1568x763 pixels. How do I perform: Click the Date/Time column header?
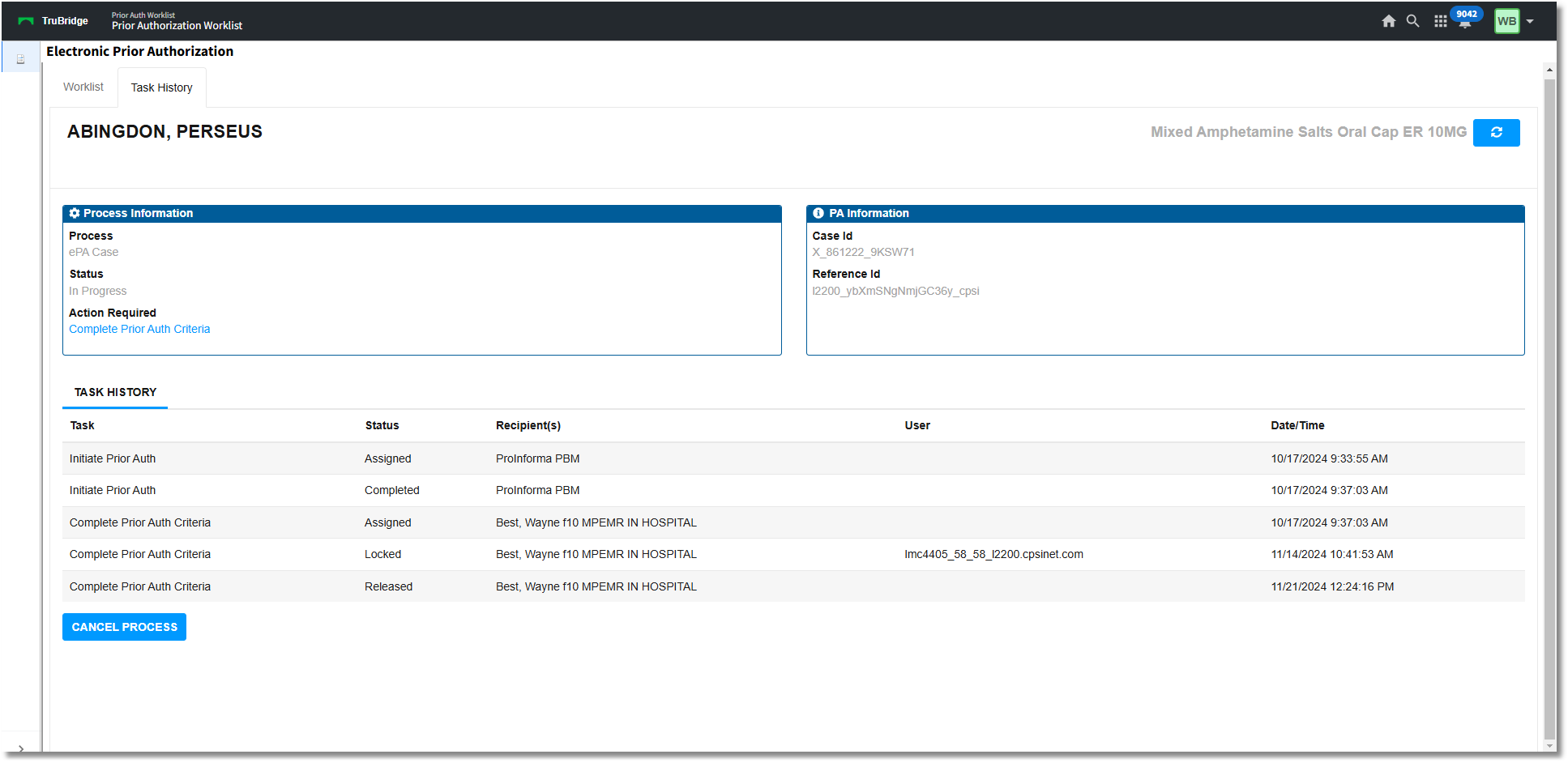pyautogui.click(x=1297, y=425)
